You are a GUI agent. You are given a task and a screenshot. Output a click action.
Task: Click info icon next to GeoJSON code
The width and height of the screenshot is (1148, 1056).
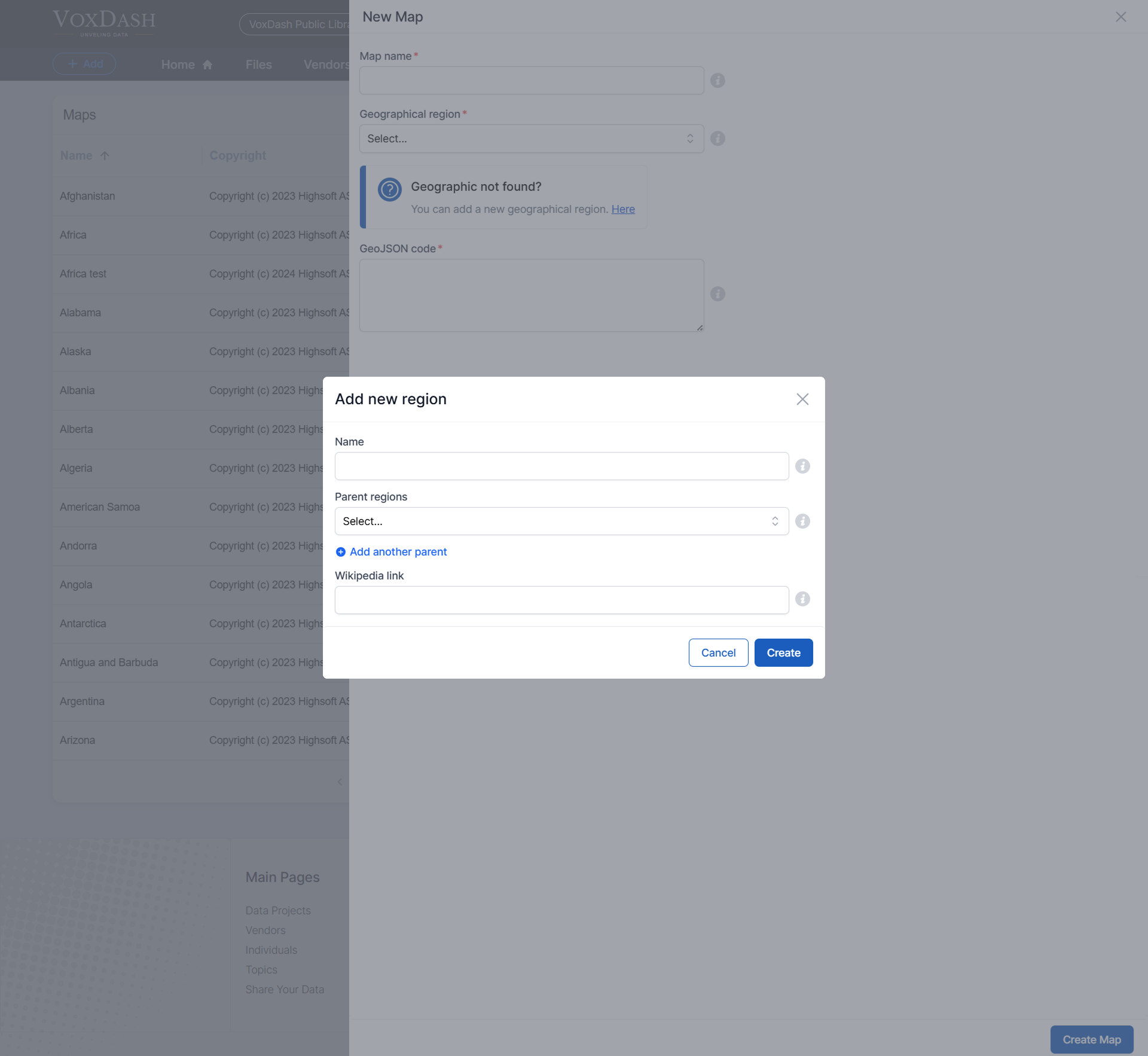click(717, 294)
